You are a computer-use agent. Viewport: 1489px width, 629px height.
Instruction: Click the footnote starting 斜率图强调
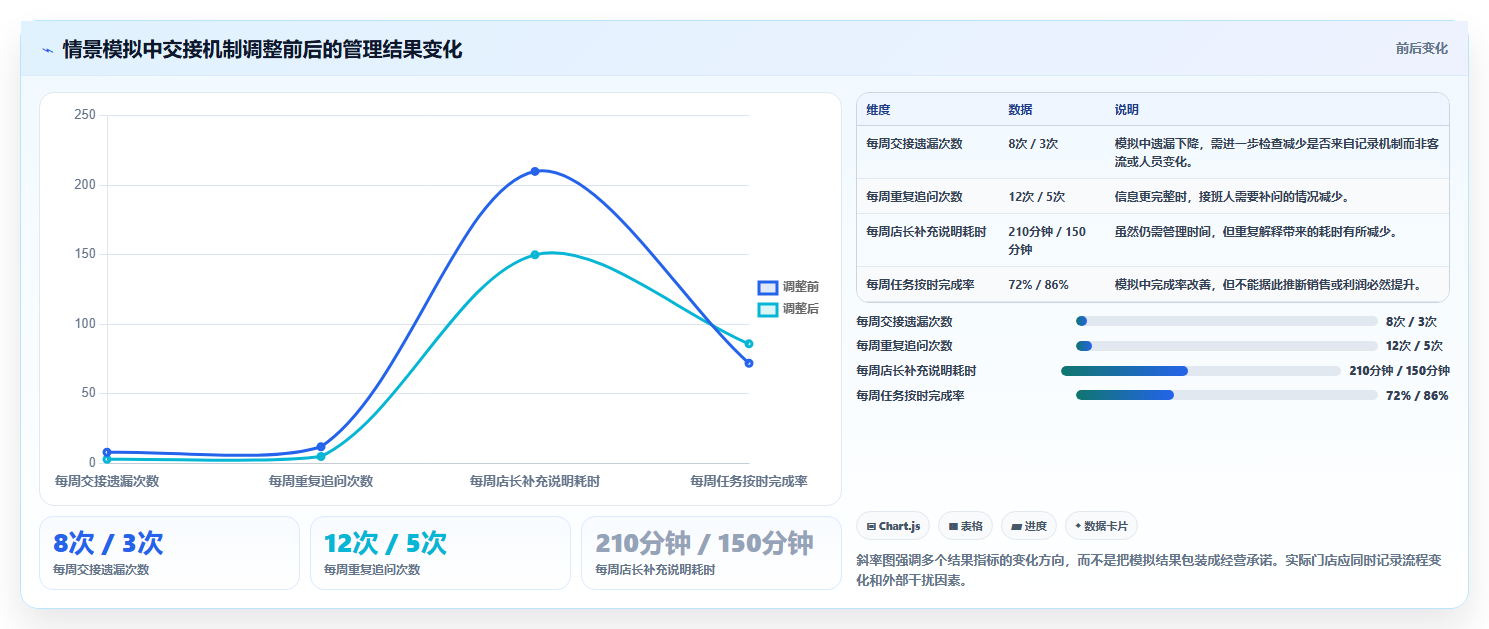coord(1149,569)
